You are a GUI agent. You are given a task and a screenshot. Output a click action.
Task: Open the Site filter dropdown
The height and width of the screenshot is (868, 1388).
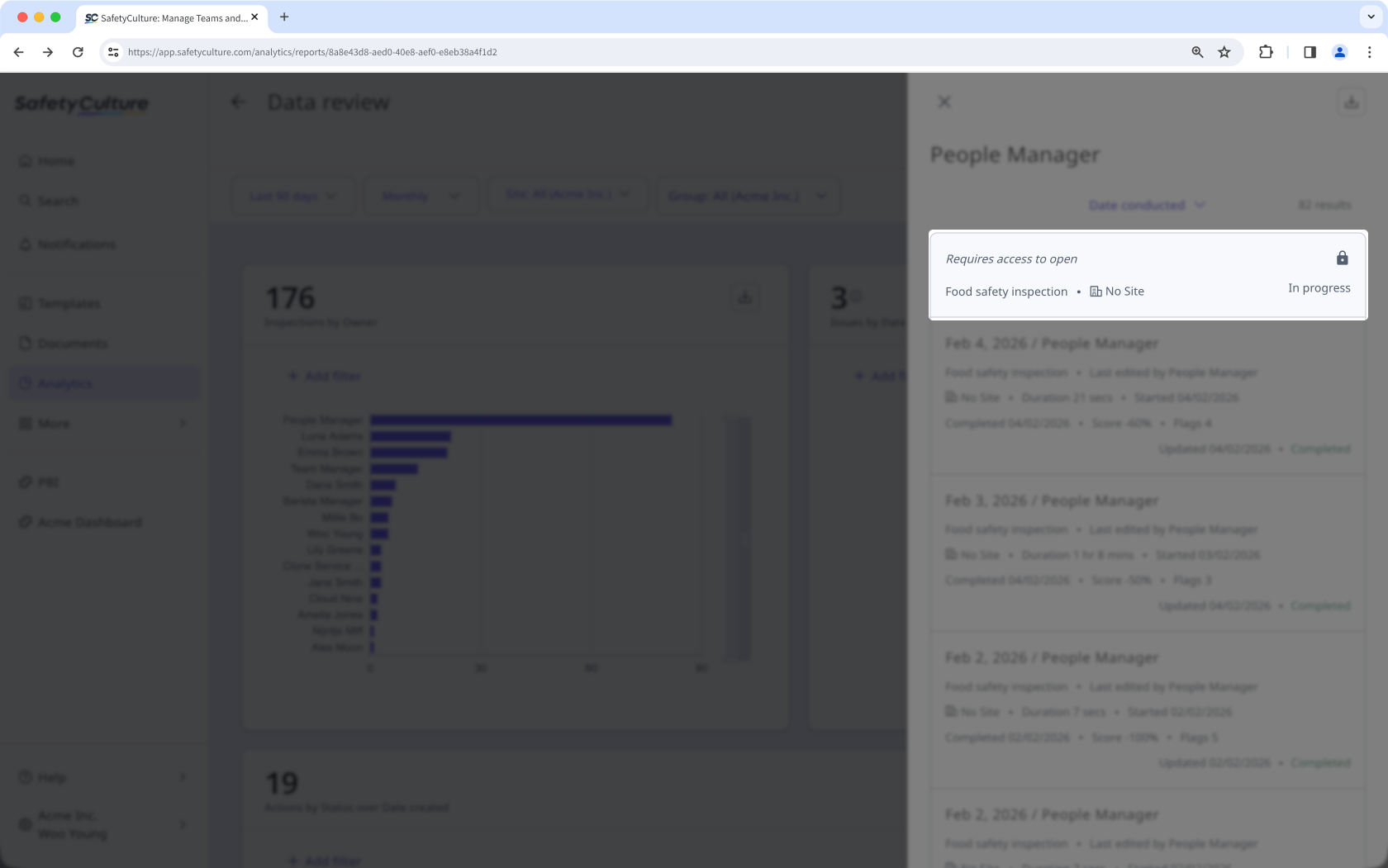pyautogui.click(x=568, y=194)
